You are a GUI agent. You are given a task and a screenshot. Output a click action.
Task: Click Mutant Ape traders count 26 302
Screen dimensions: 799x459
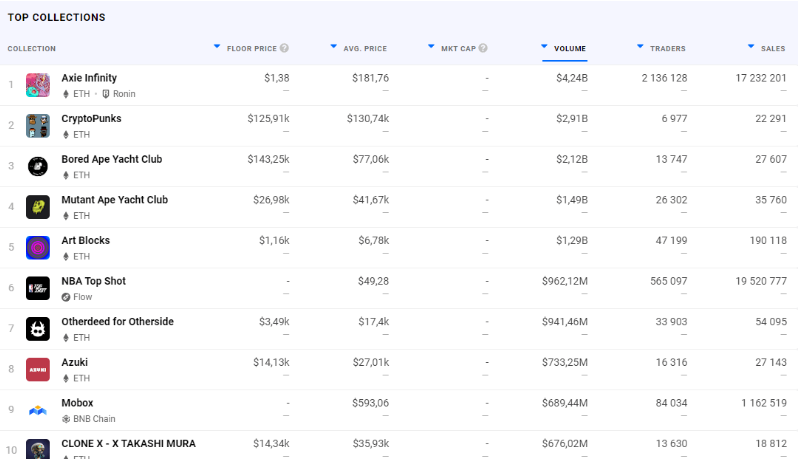(671, 200)
